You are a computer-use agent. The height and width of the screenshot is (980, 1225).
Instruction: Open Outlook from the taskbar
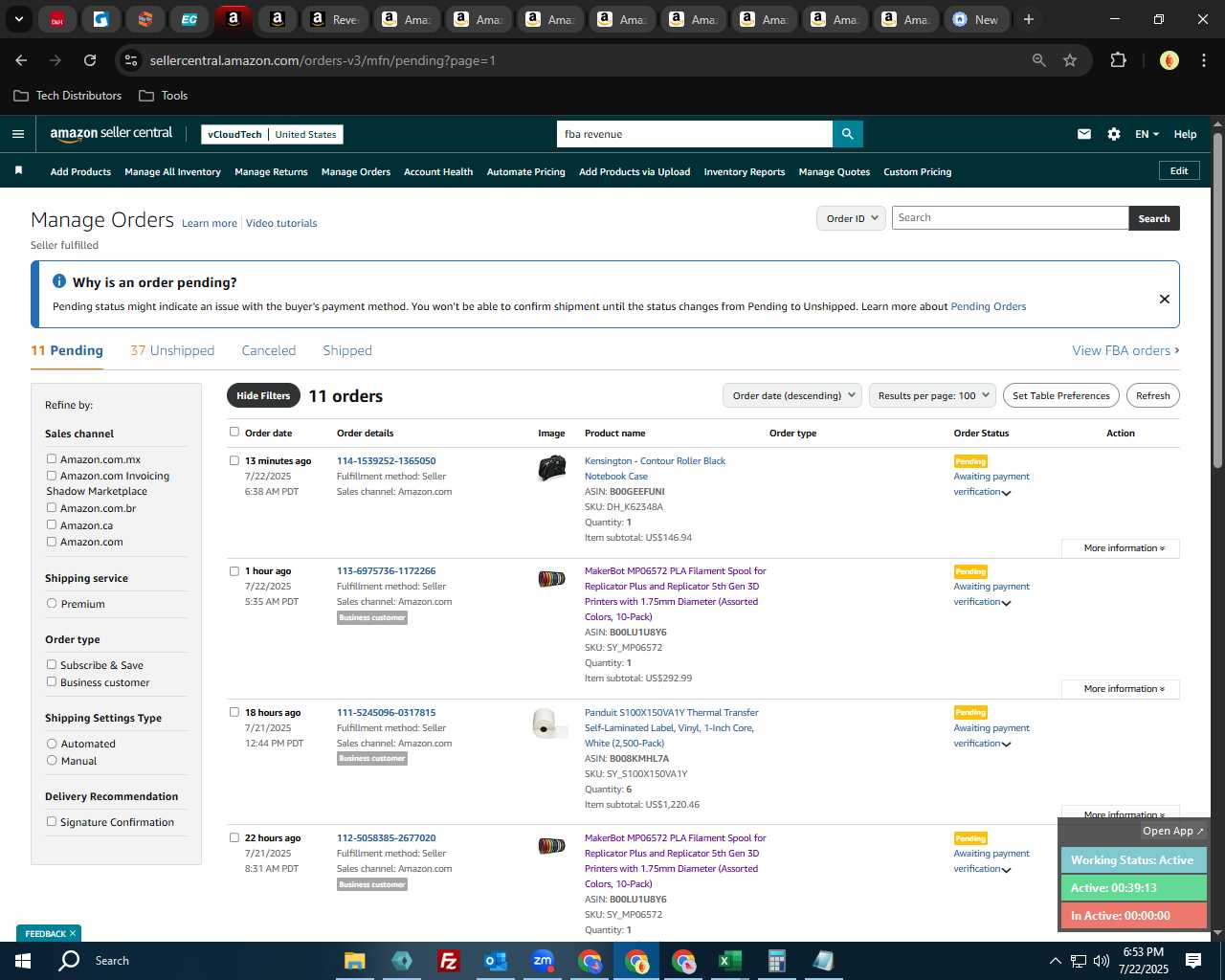click(495, 961)
